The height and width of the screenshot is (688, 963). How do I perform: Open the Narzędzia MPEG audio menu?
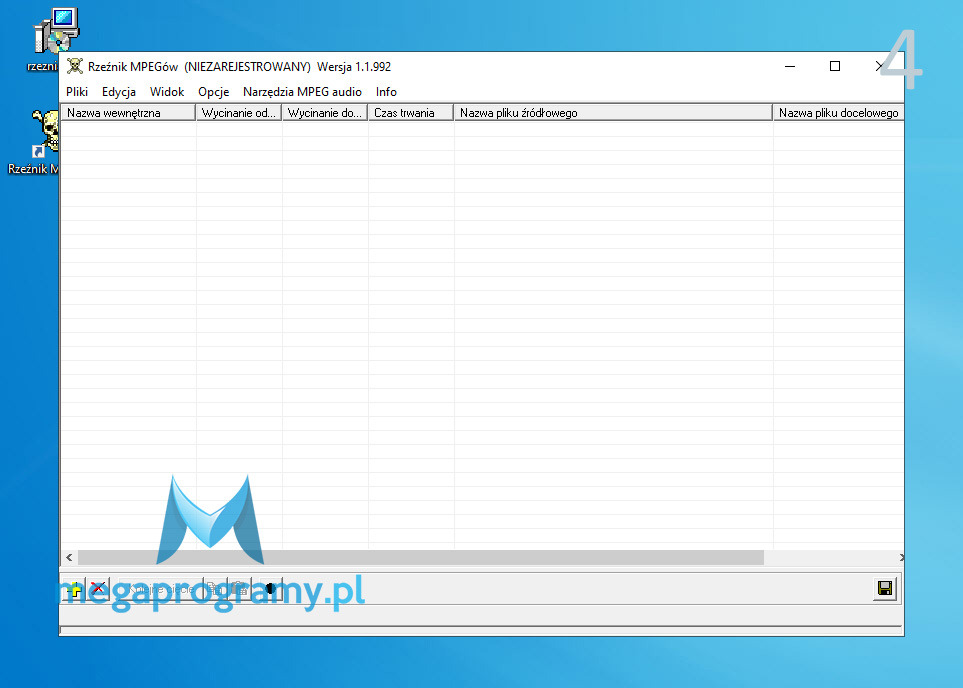pyautogui.click(x=302, y=92)
